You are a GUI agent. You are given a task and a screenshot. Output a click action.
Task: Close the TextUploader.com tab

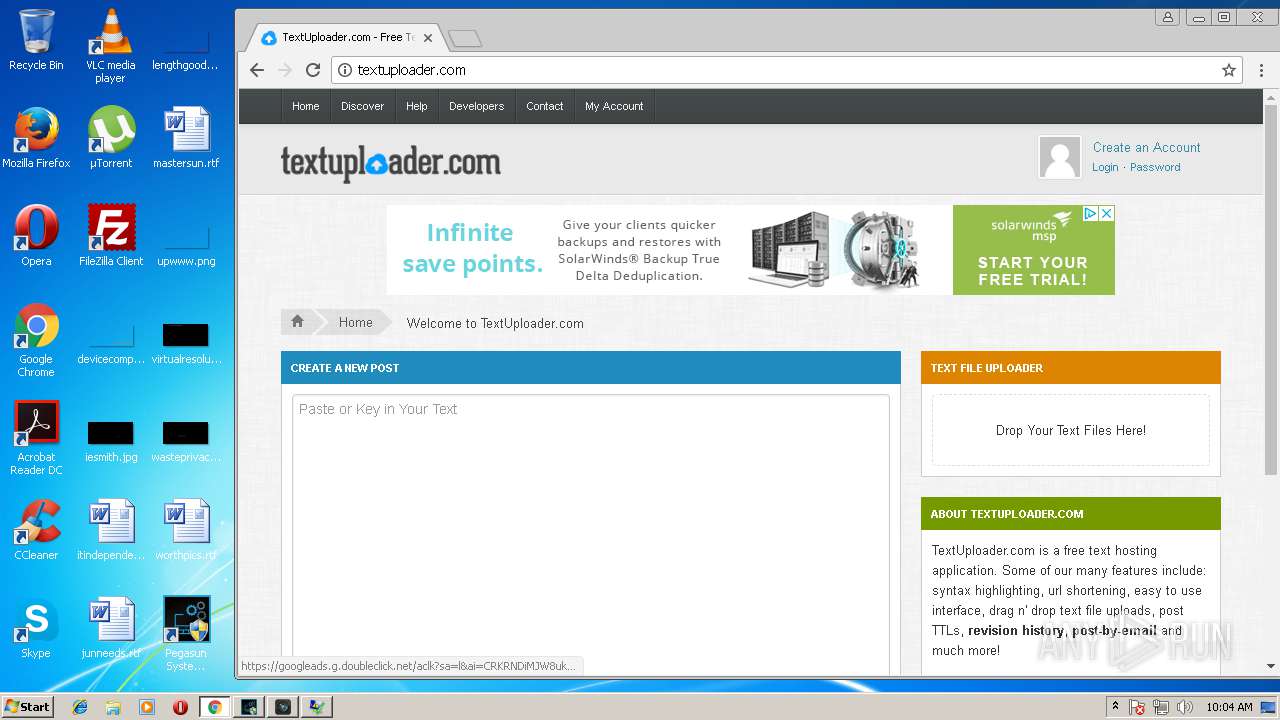click(x=428, y=38)
